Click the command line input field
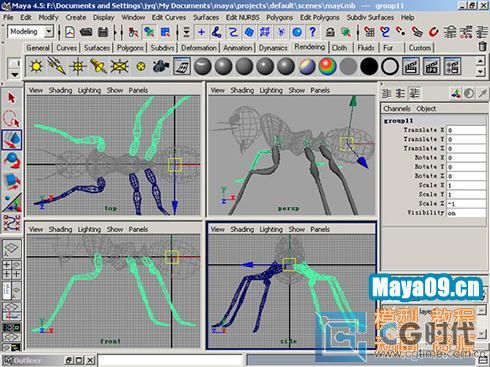 (171, 361)
